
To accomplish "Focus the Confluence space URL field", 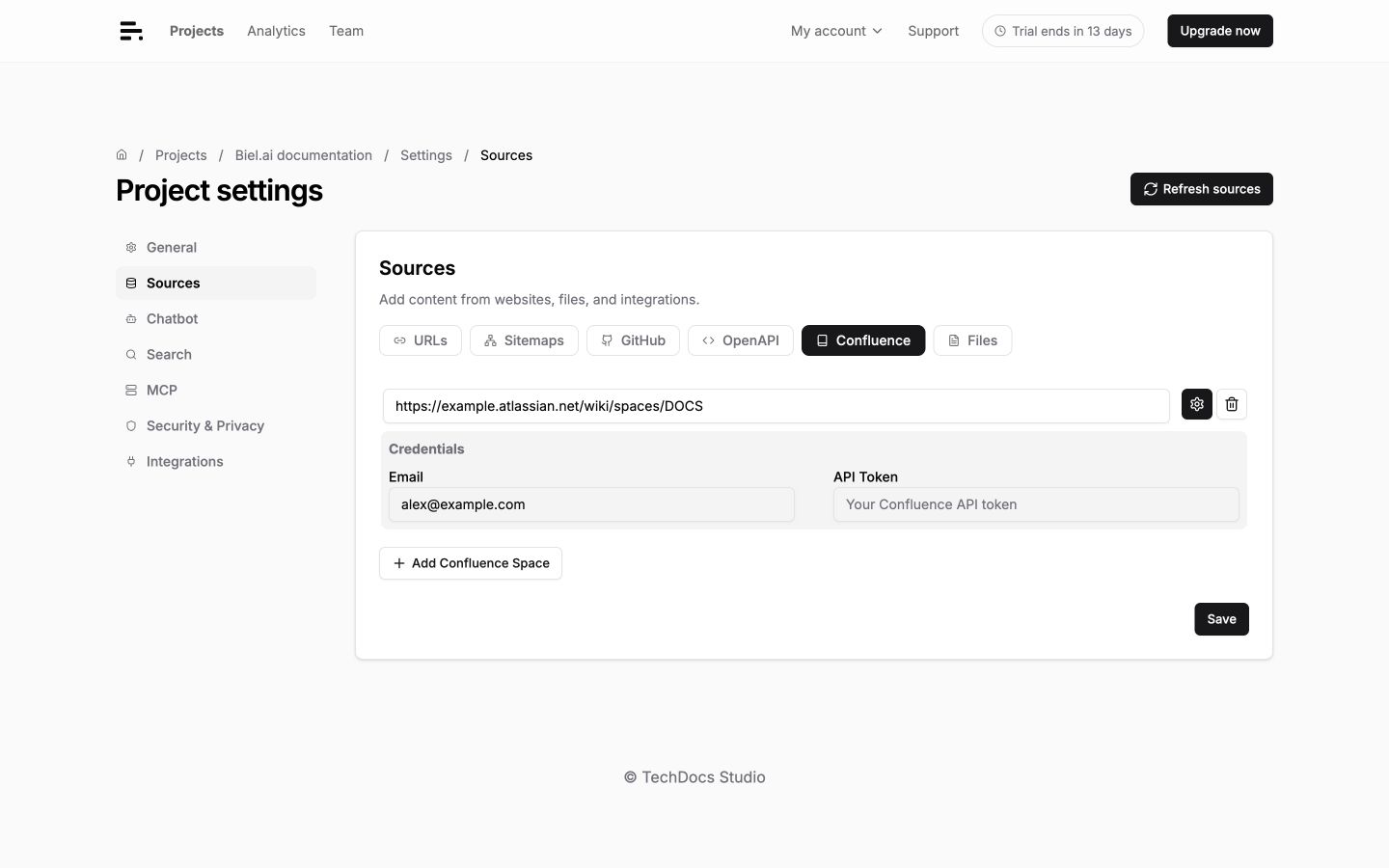I will (776, 406).
